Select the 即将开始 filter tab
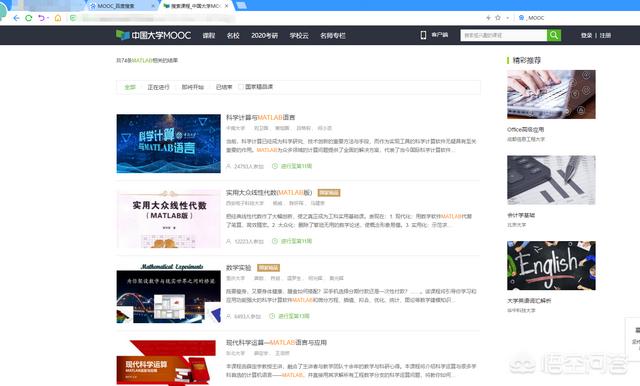The width and height of the screenshot is (640, 386). (193, 87)
